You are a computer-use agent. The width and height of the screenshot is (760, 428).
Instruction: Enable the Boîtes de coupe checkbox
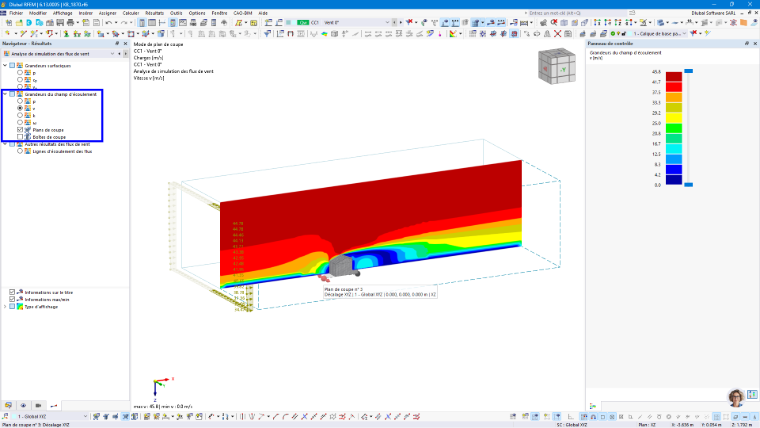(x=20, y=137)
